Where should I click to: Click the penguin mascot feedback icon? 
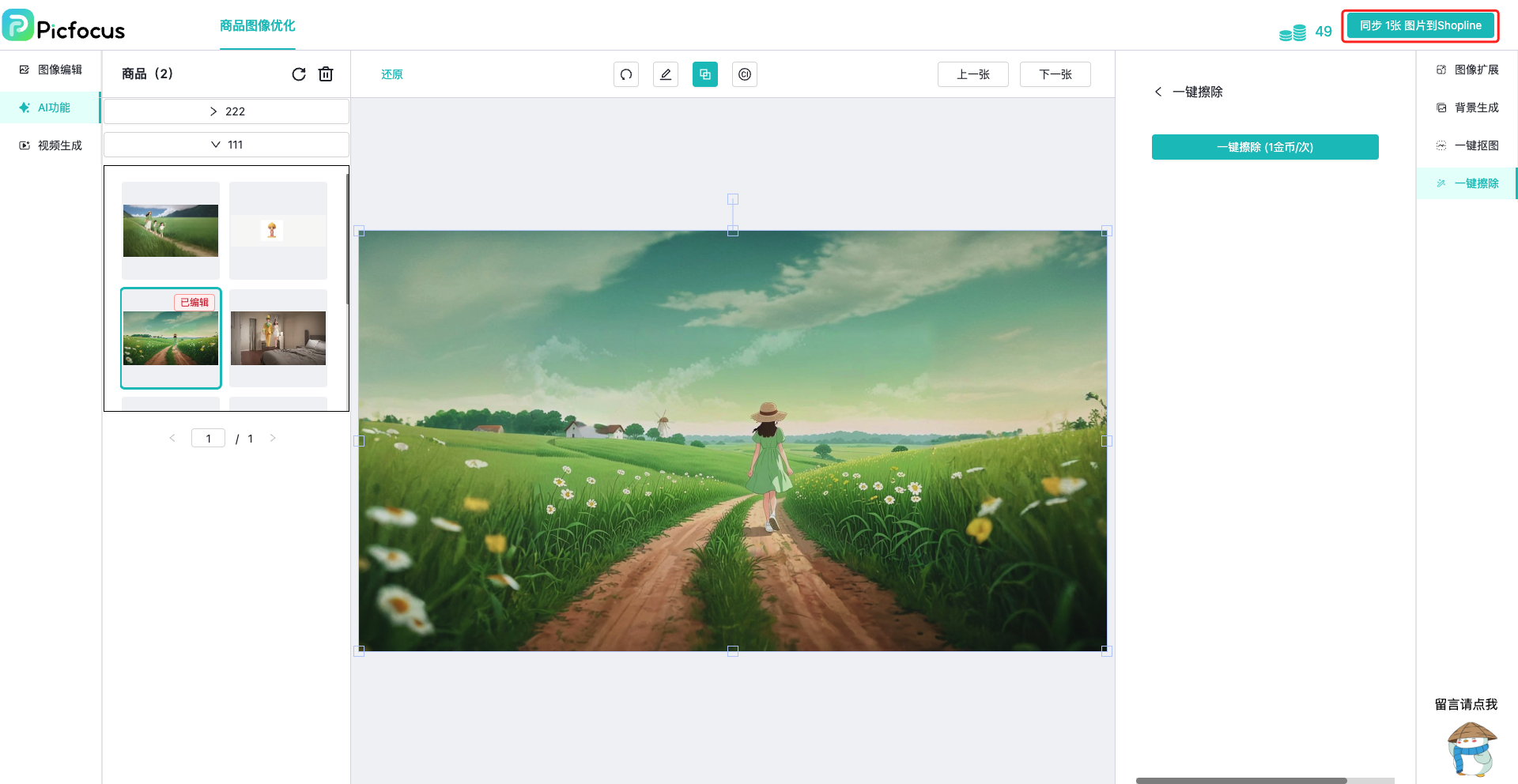click(x=1471, y=749)
